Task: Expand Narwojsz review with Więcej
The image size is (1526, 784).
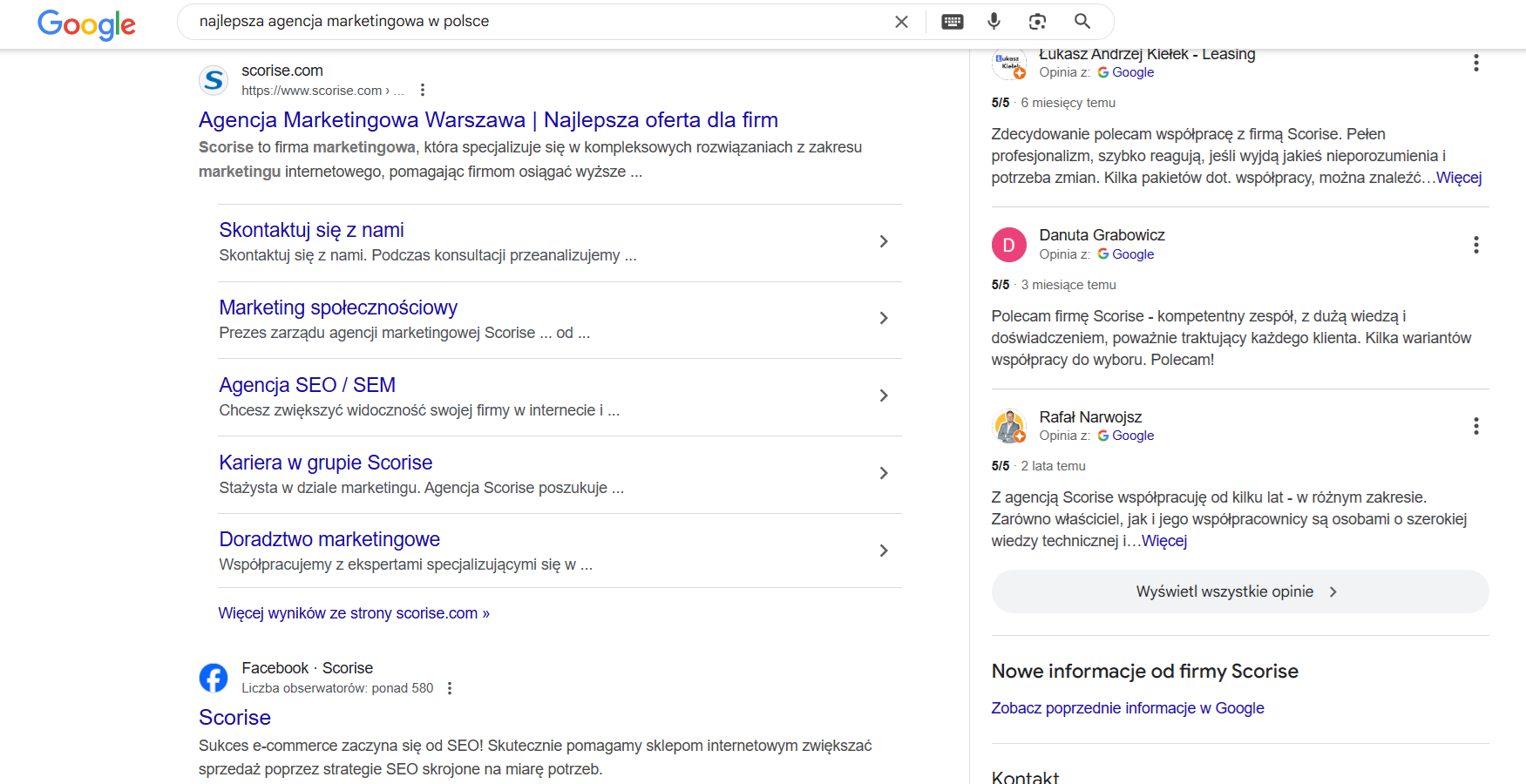Action: tap(1164, 541)
